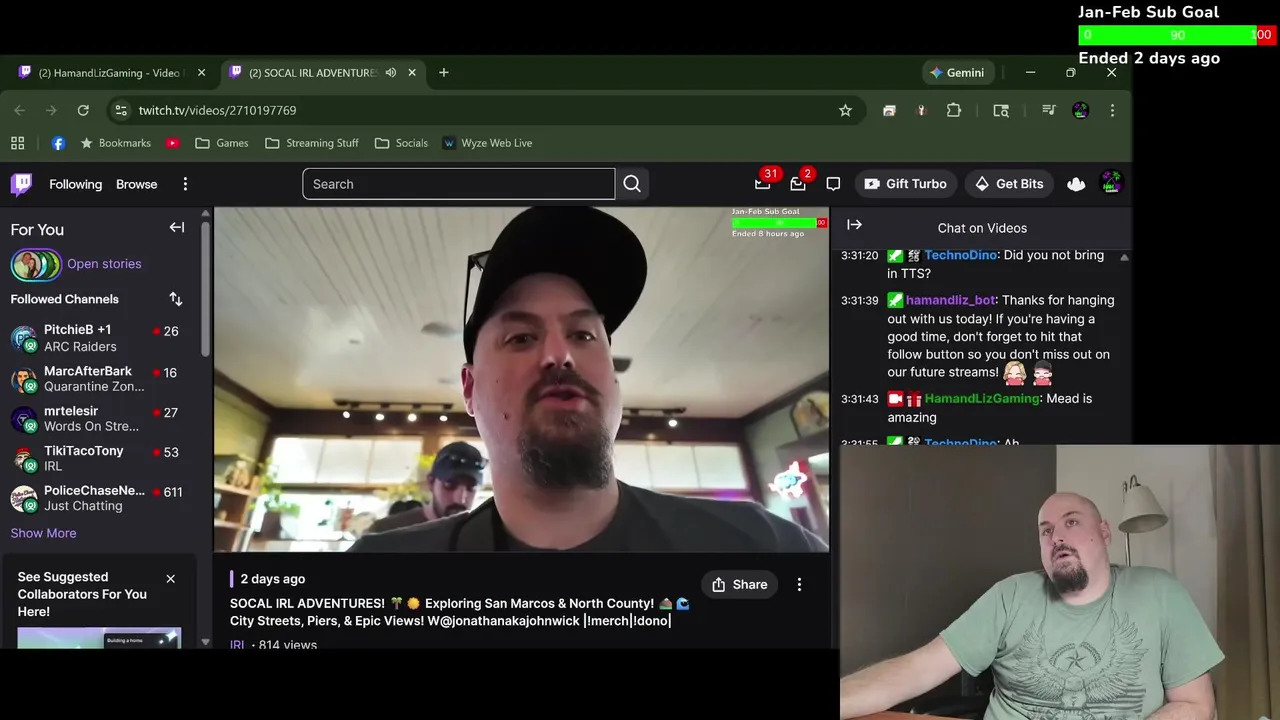
Task: Open the Twitch home logo
Action: (21, 184)
